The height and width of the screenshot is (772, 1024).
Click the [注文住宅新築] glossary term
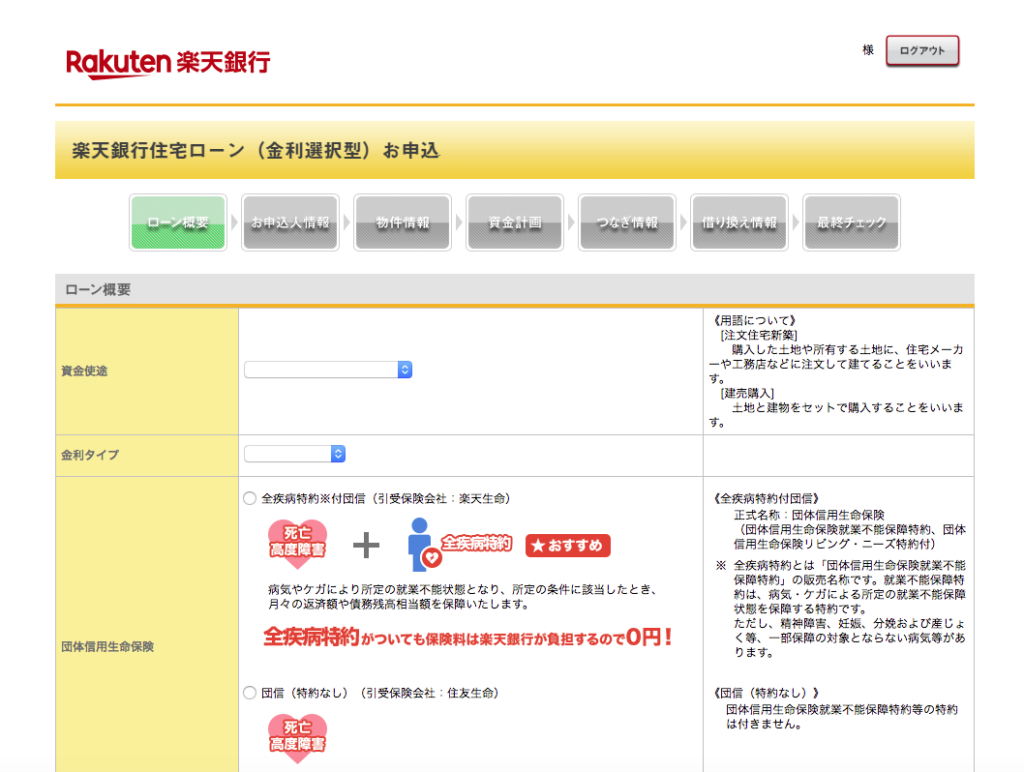759,335
